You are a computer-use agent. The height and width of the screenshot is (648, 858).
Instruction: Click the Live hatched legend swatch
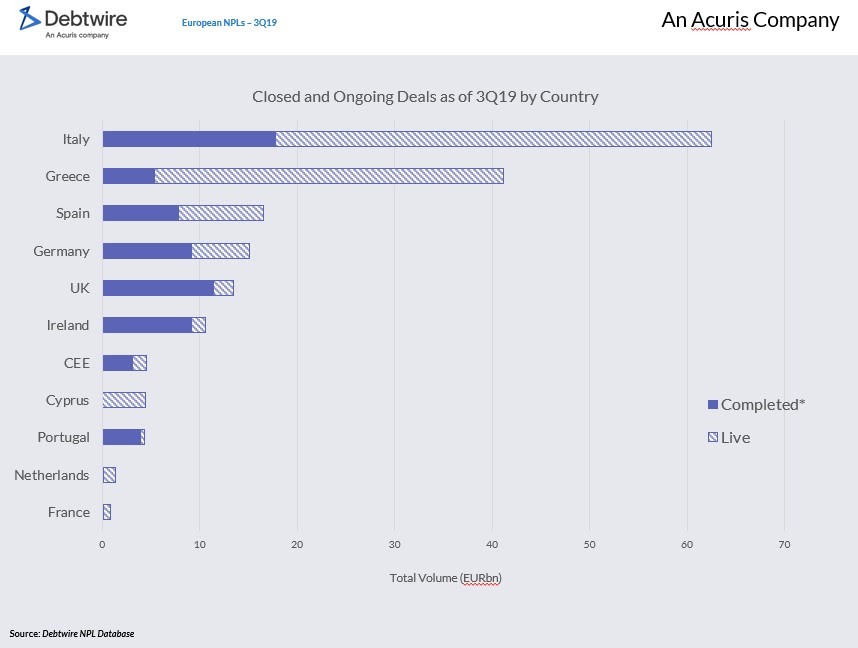712,438
